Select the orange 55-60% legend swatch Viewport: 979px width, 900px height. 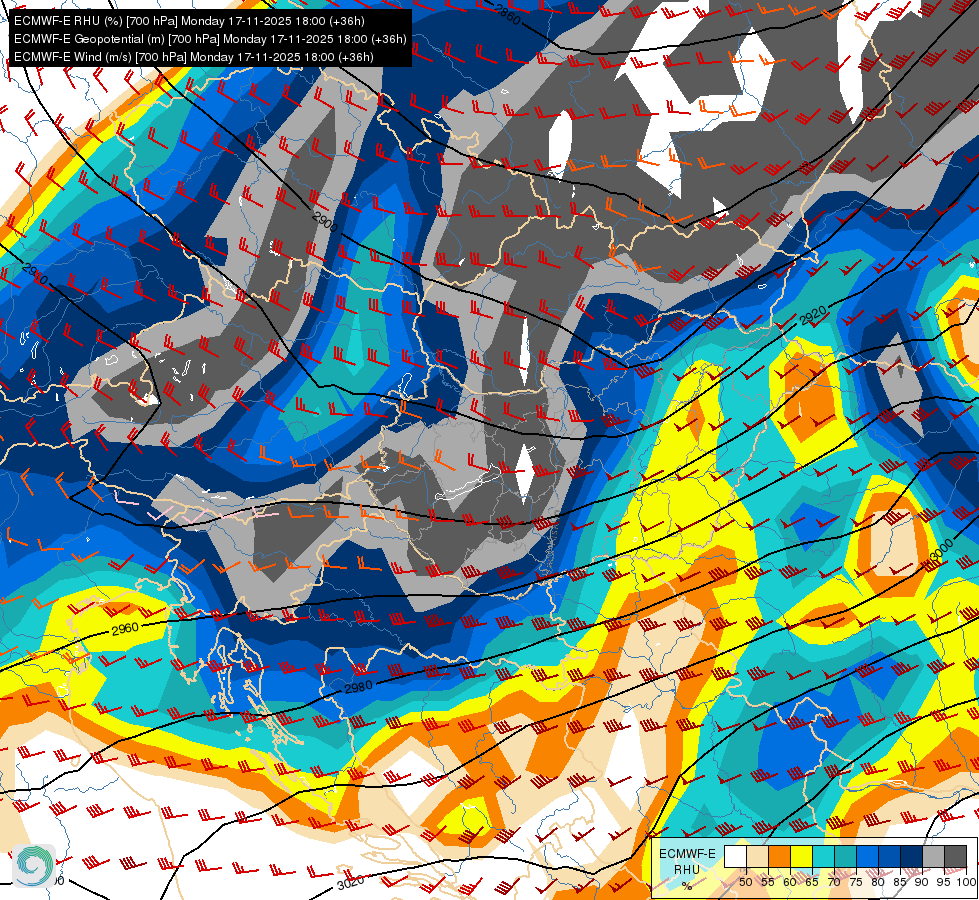pos(779,856)
